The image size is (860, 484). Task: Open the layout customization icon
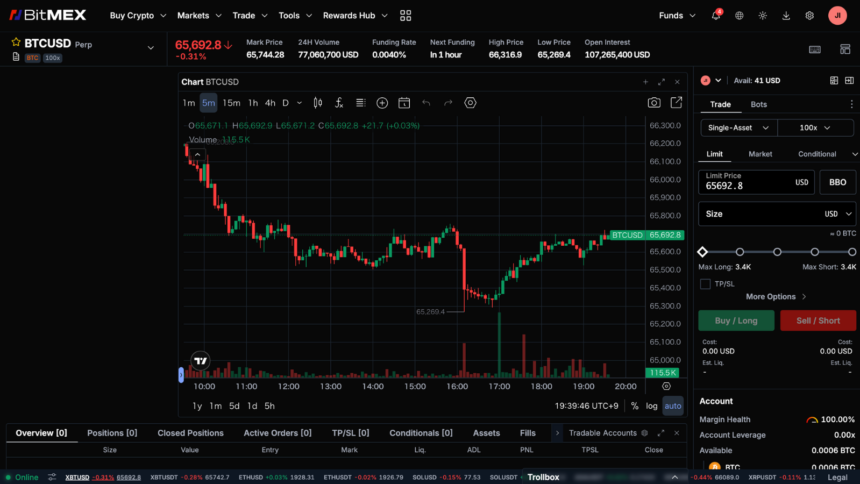[x=845, y=49]
